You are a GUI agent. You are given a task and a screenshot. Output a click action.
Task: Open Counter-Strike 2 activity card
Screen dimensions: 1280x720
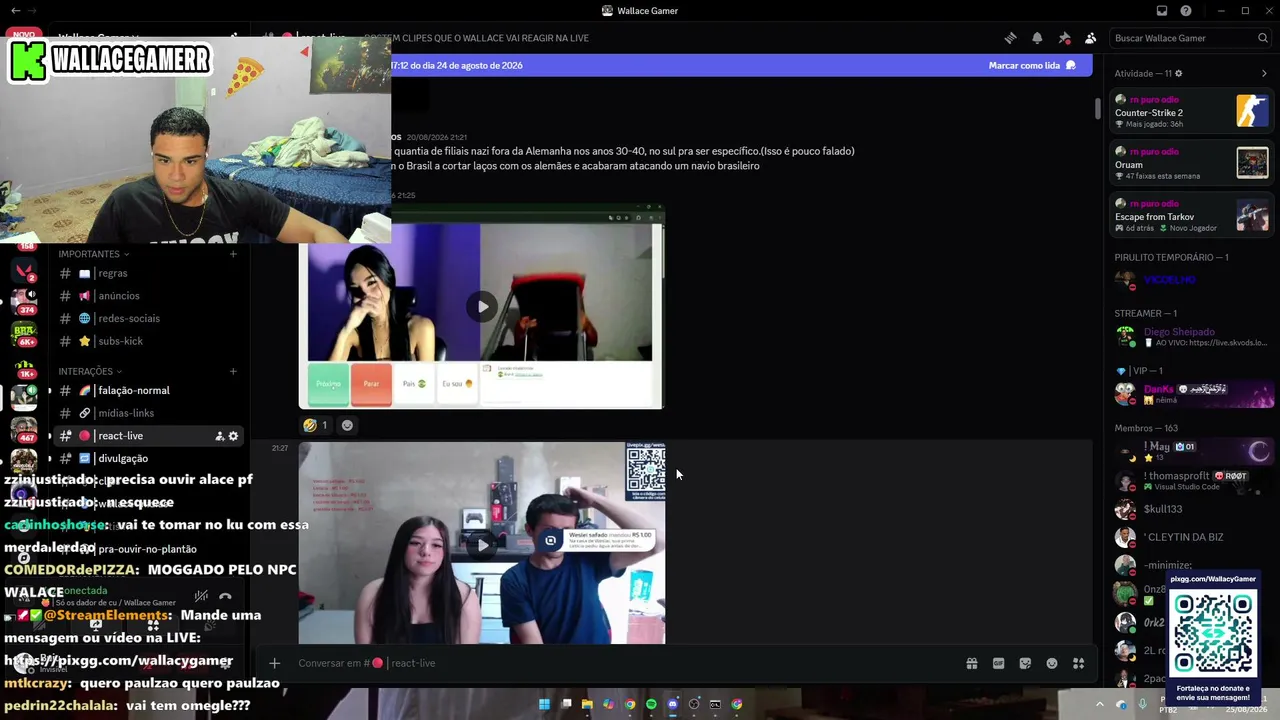coord(1192,111)
